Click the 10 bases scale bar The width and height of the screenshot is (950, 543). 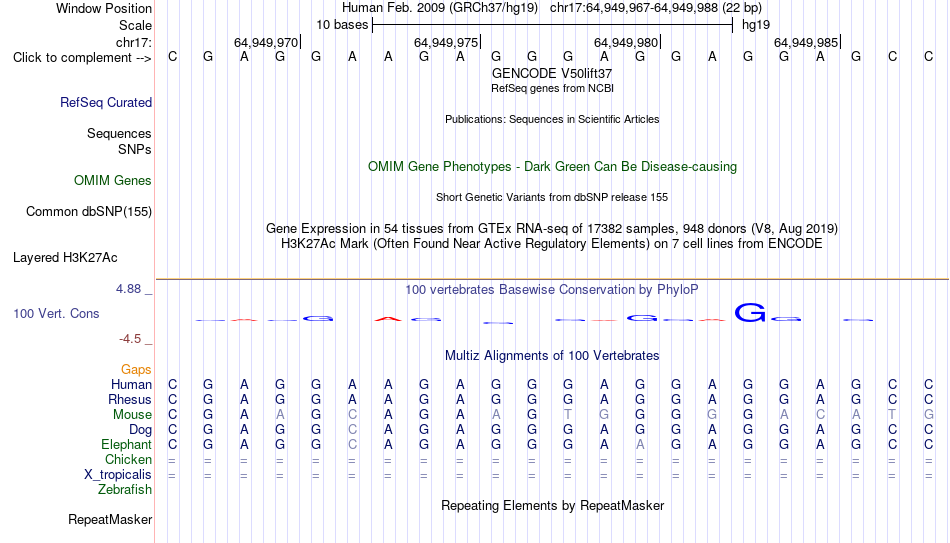(x=553, y=25)
